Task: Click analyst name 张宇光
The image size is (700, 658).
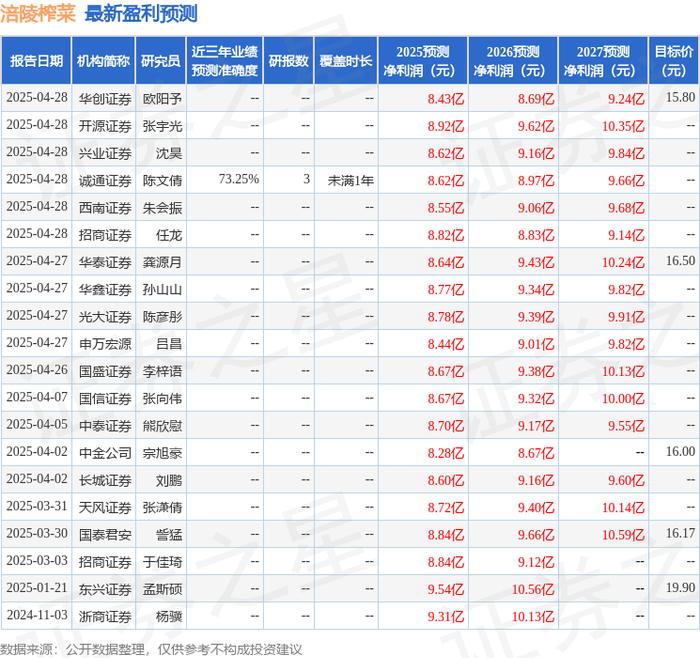Action: [x=162, y=126]
